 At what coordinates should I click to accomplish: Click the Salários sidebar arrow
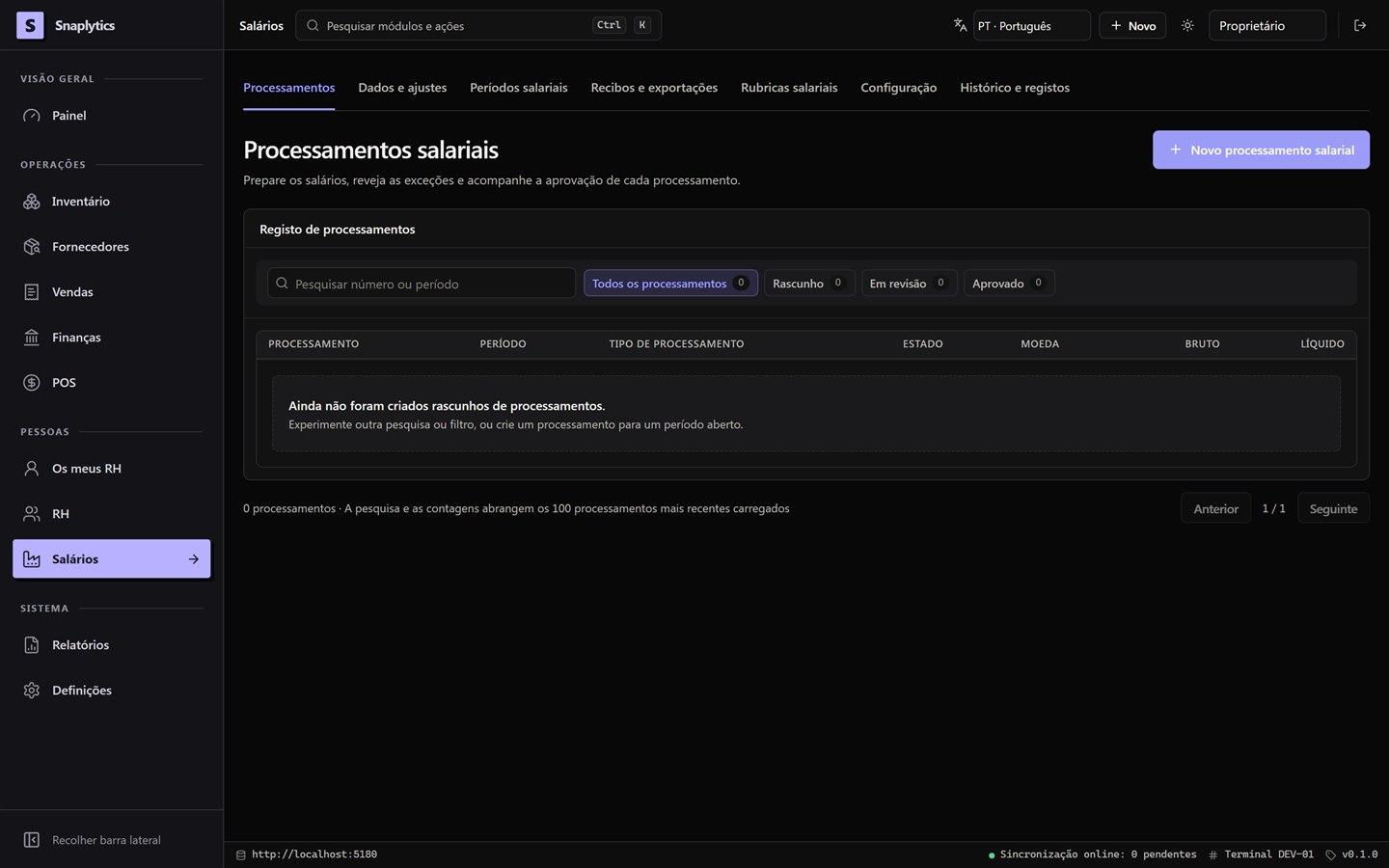point(194,559)
